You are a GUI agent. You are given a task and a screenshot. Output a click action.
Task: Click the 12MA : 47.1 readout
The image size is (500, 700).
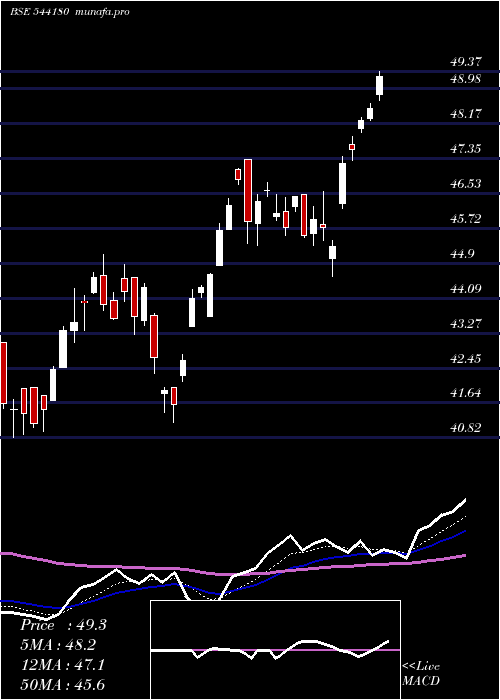pyautogui.click(x=62, y=665)
